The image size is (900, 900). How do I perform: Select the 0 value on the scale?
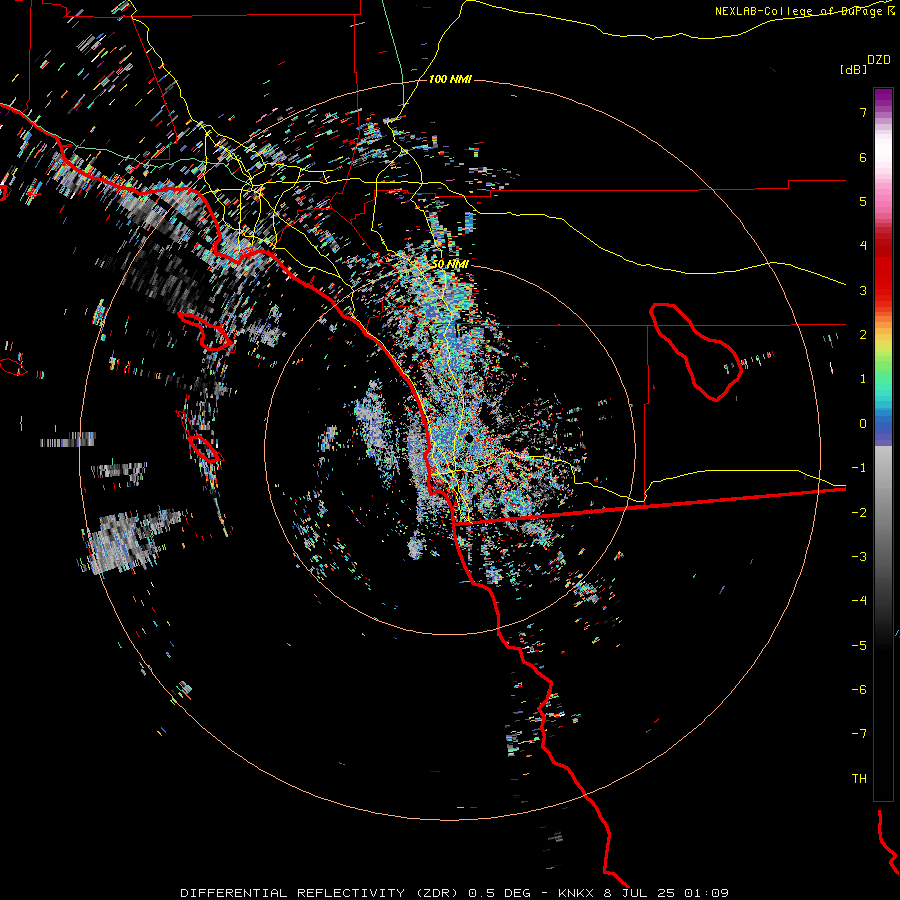coord(863,424)
